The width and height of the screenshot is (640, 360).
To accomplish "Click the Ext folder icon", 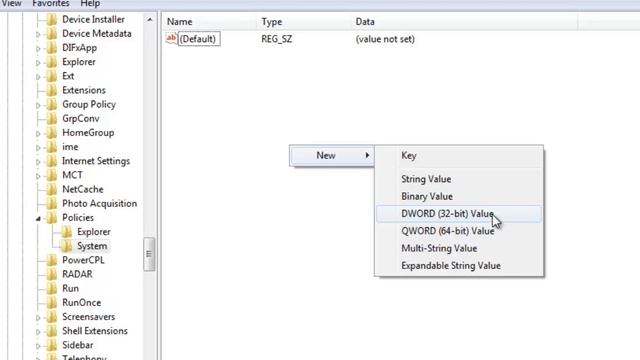I will pos(52,76).
